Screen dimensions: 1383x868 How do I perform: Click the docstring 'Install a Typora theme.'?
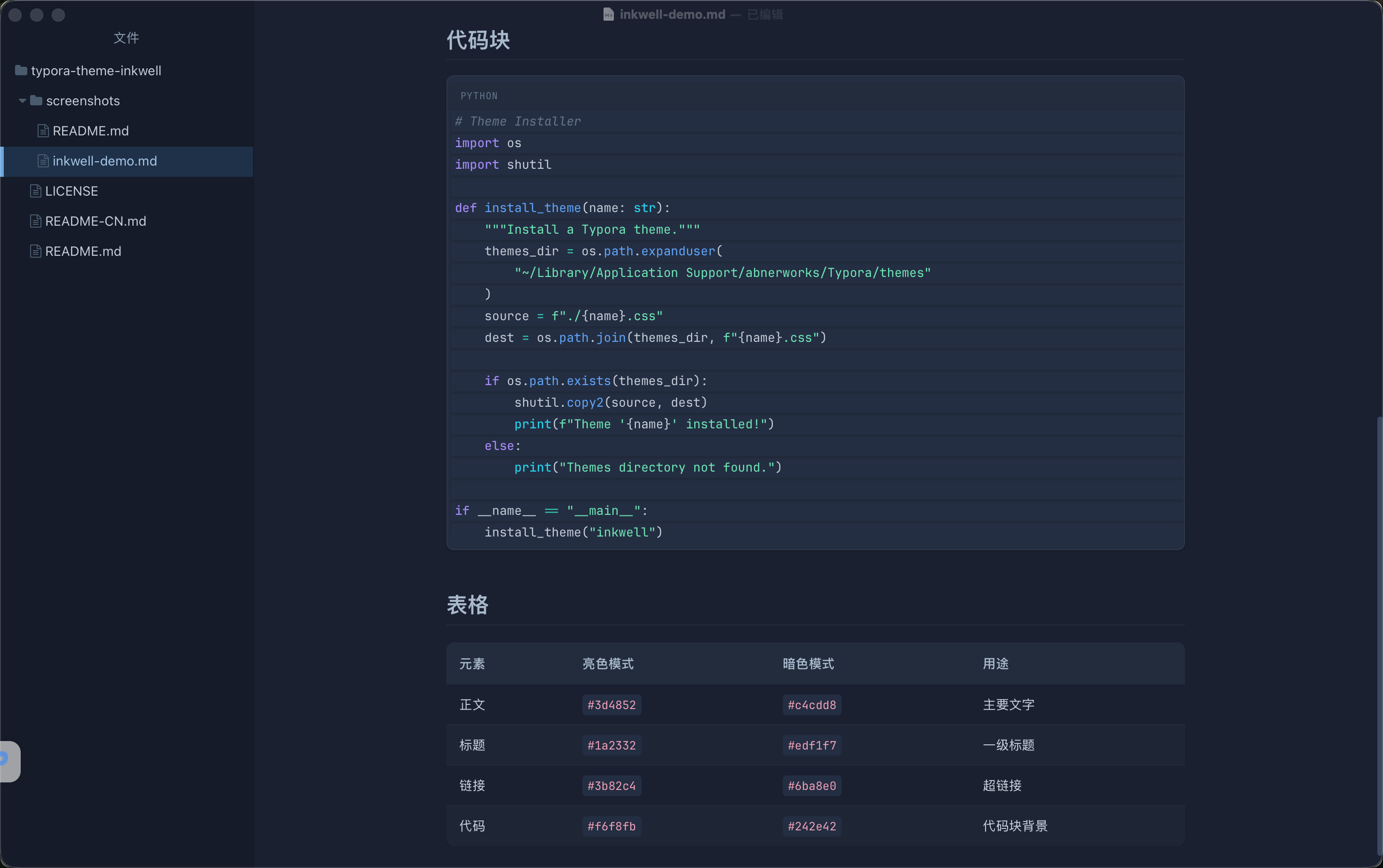coord(592,229)
